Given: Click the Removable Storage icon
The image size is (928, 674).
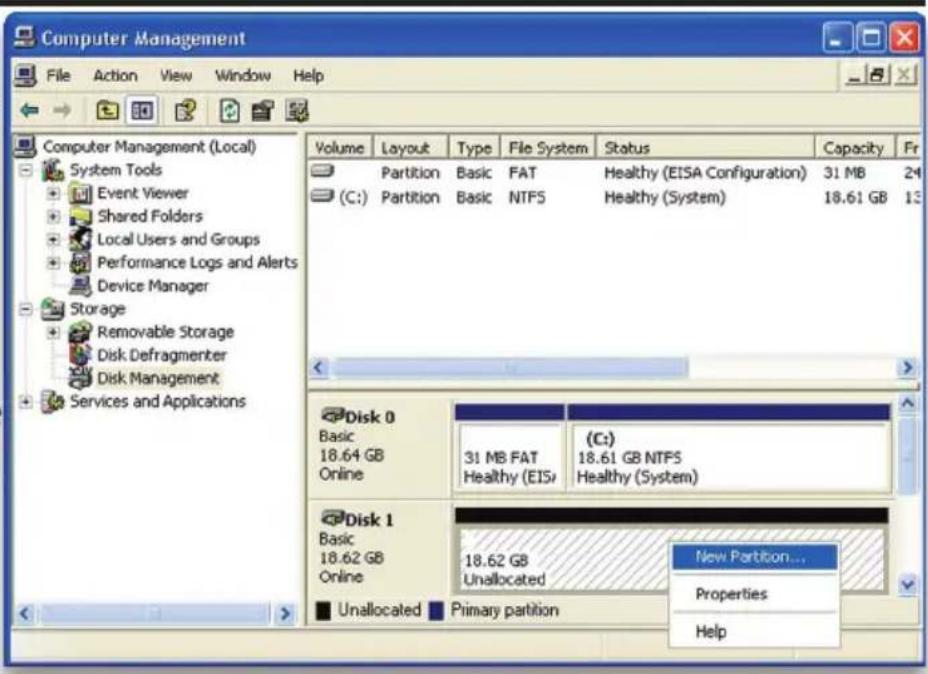Looking at the screenshot, I should coord(80,332).
